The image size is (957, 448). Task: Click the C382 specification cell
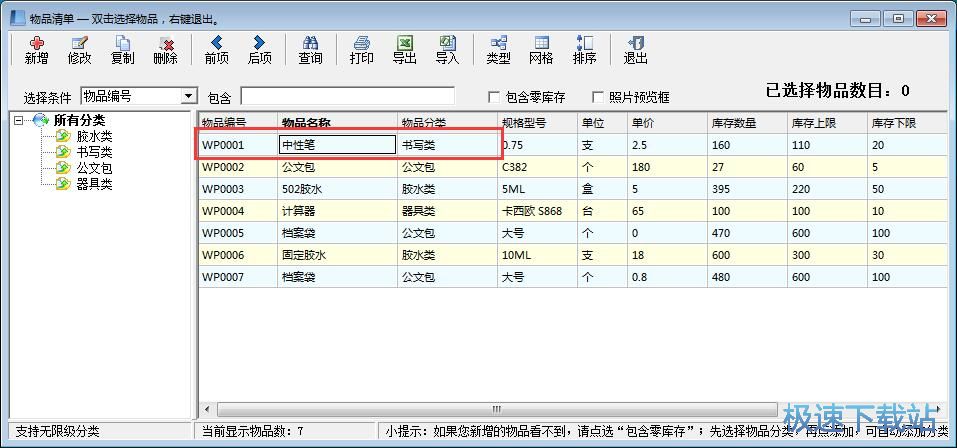coord(538,167)
